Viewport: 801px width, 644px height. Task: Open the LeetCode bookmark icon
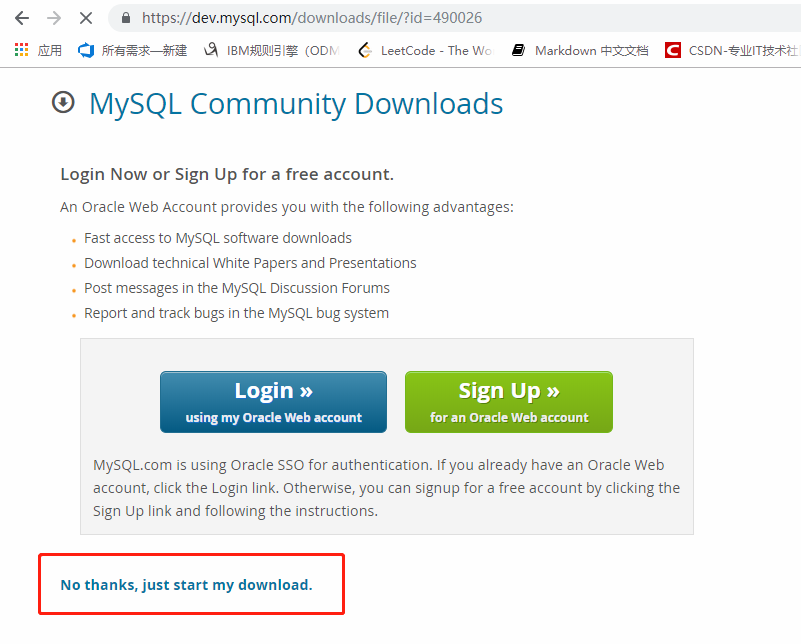[x=364, y=50]
